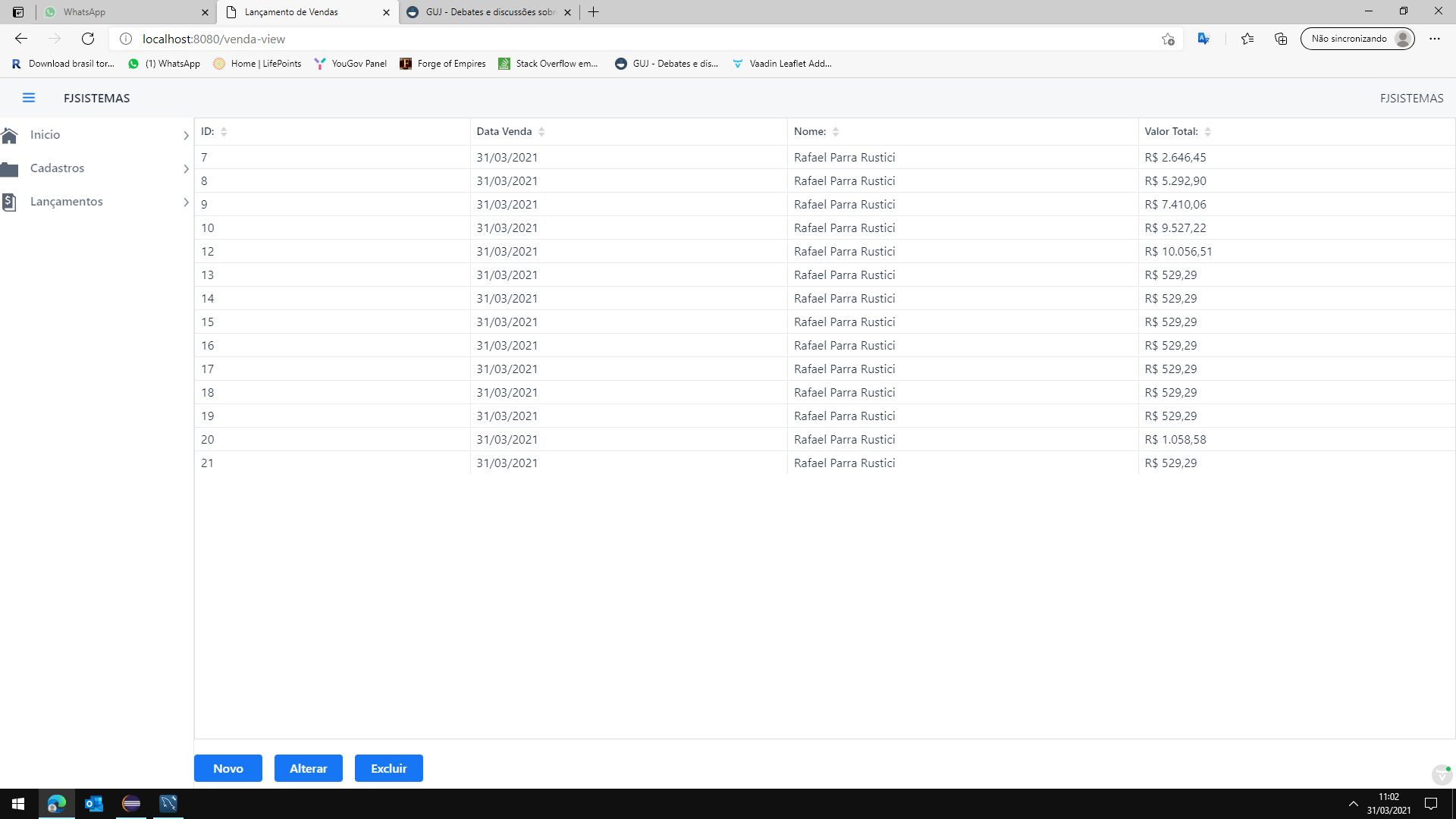Open browser Collections icon
This screenshot has width=1456, height=819.
pos(1281,39)
